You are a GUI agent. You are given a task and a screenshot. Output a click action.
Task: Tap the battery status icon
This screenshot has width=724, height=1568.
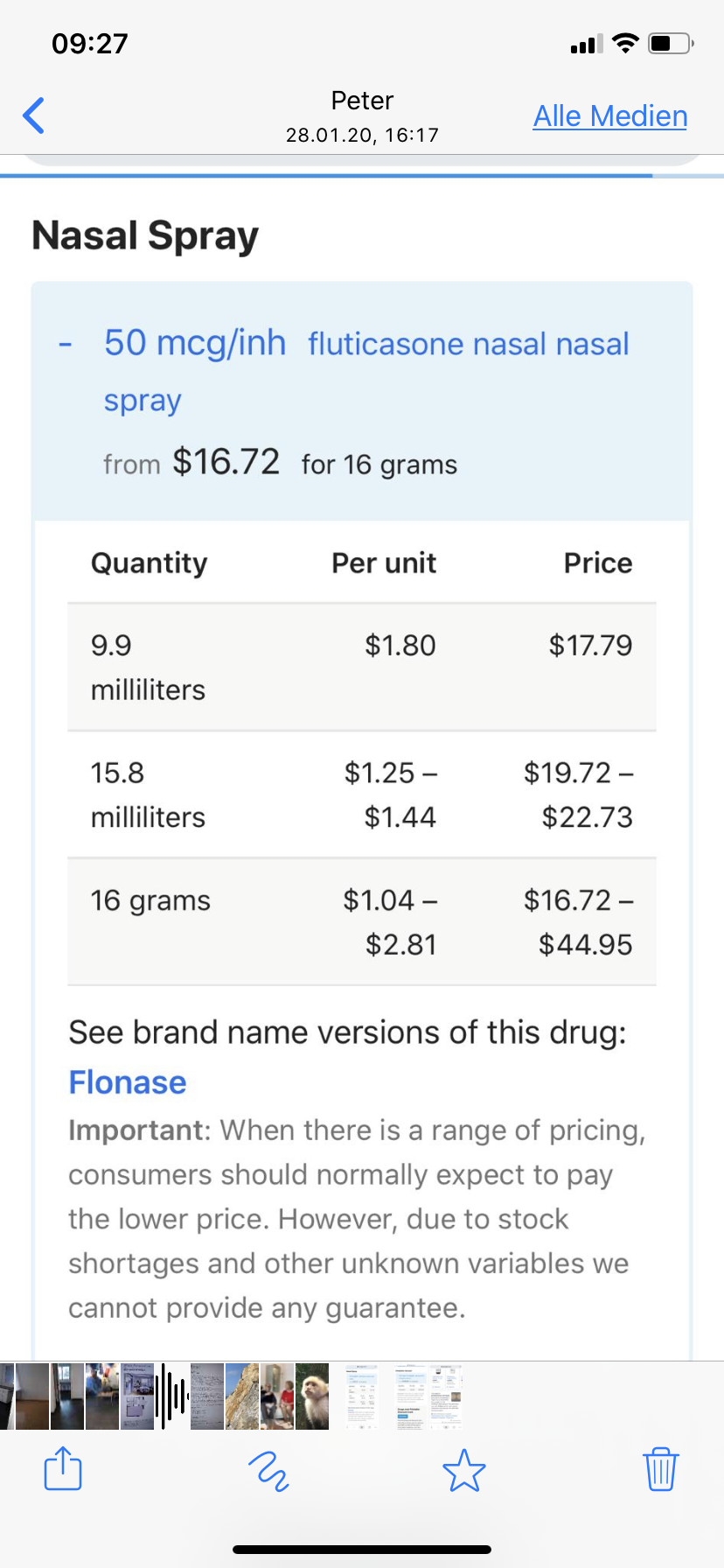671,44
